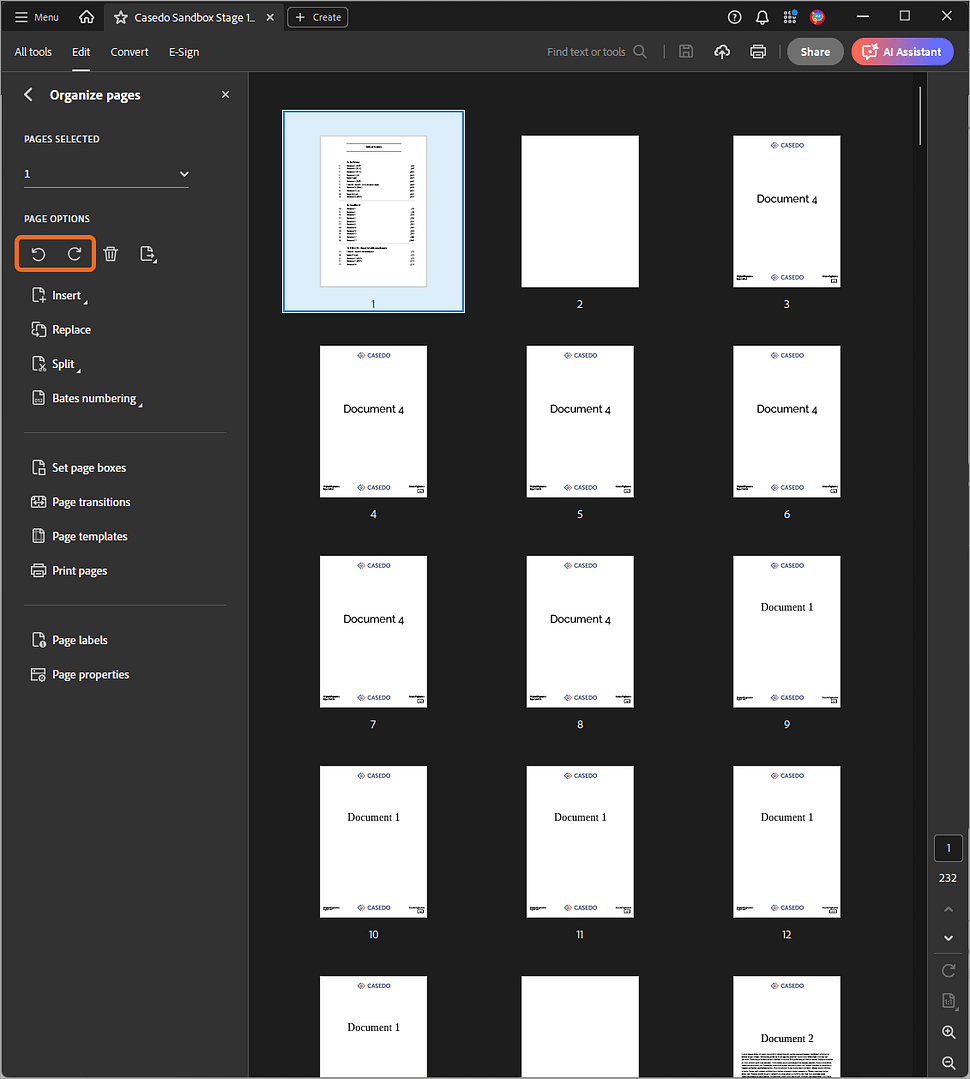
Task: Open Page transitions settings
Action: 92,501
